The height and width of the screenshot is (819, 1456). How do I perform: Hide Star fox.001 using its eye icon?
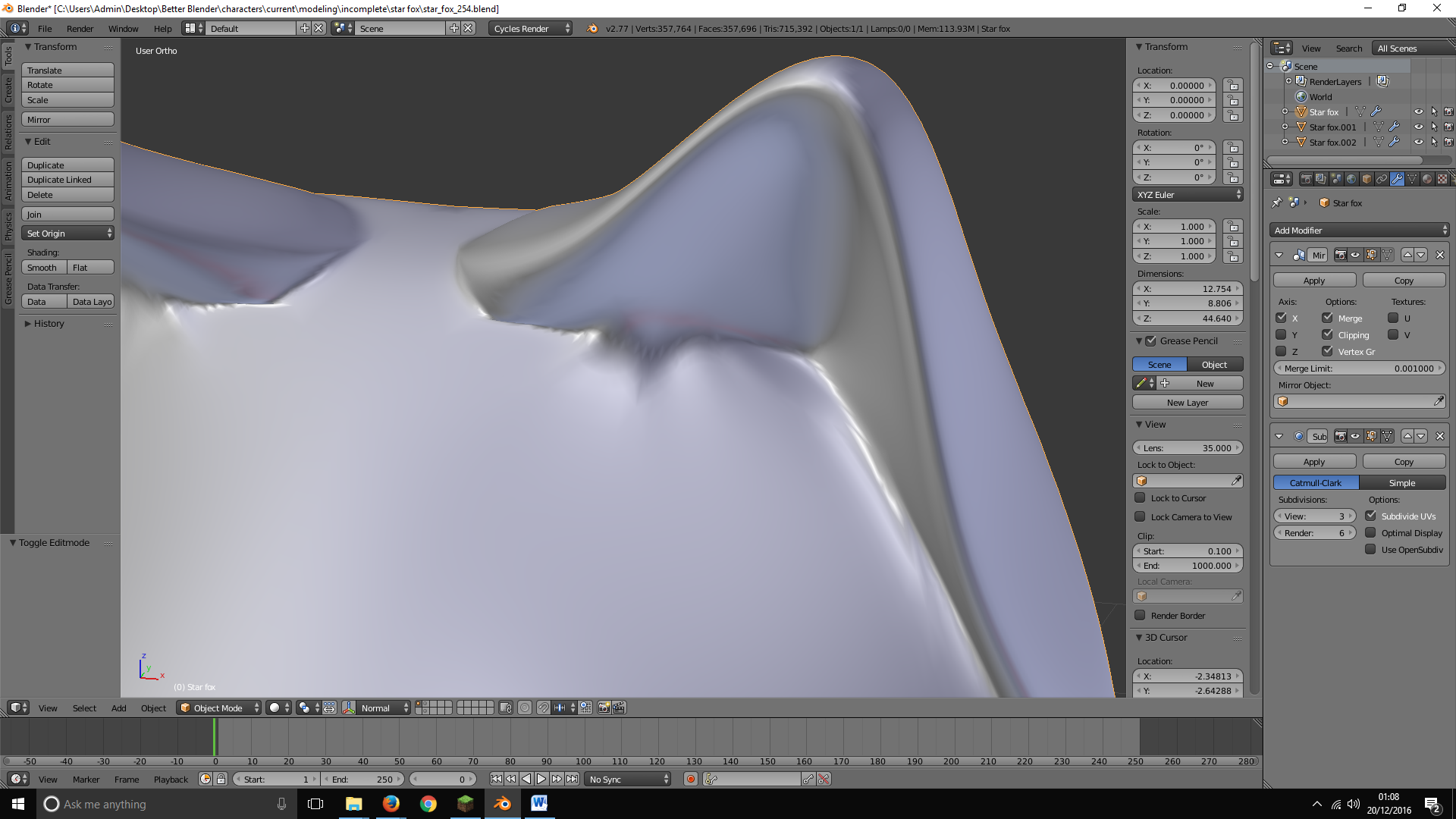(1418, 127)
